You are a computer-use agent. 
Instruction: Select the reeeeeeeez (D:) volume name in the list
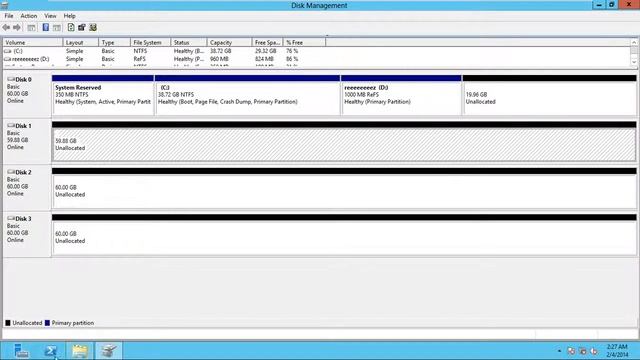tap(31, 59)
